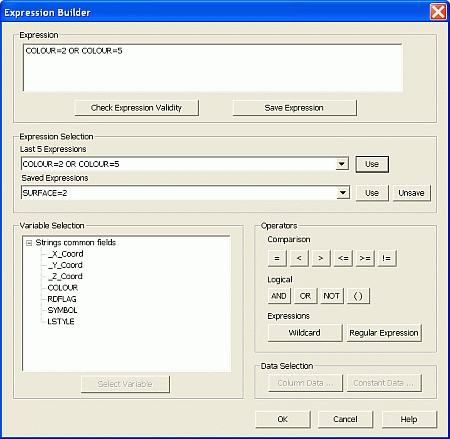Insert parentheses into the expression
This screenshot has height=439, width=450.
[358, 296]
